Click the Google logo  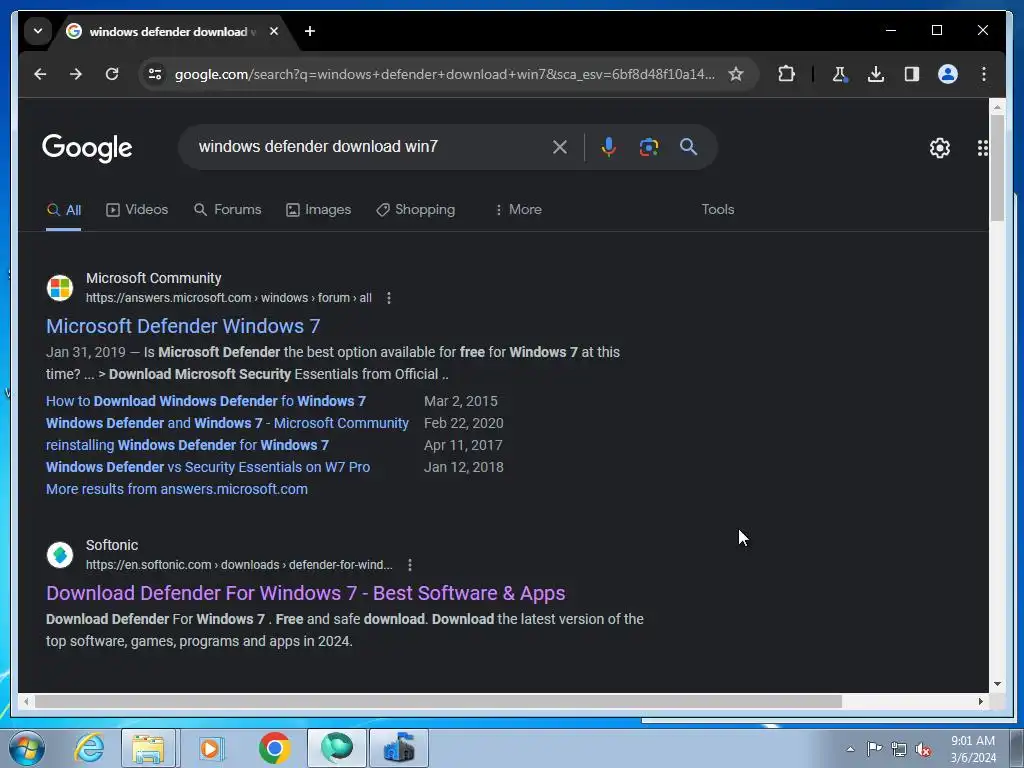(87, 148)
